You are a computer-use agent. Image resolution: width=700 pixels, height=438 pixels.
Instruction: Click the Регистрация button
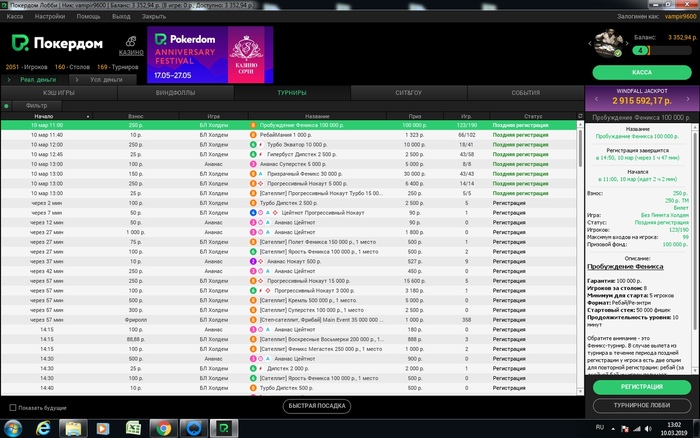coord(642,387)
